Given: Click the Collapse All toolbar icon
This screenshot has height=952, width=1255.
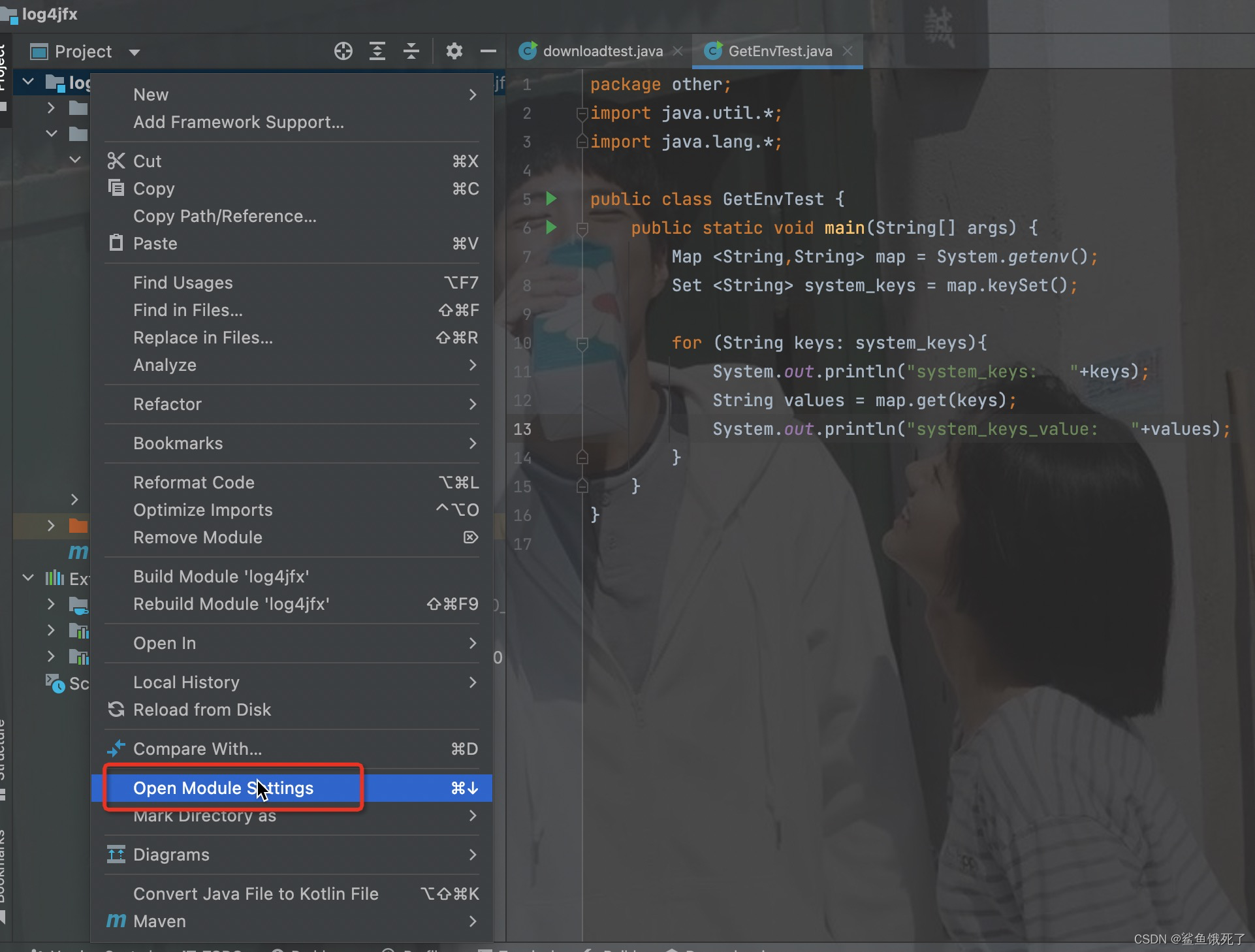Looking at the screenshot, I should pyautogui.click(x=411, y=51).
